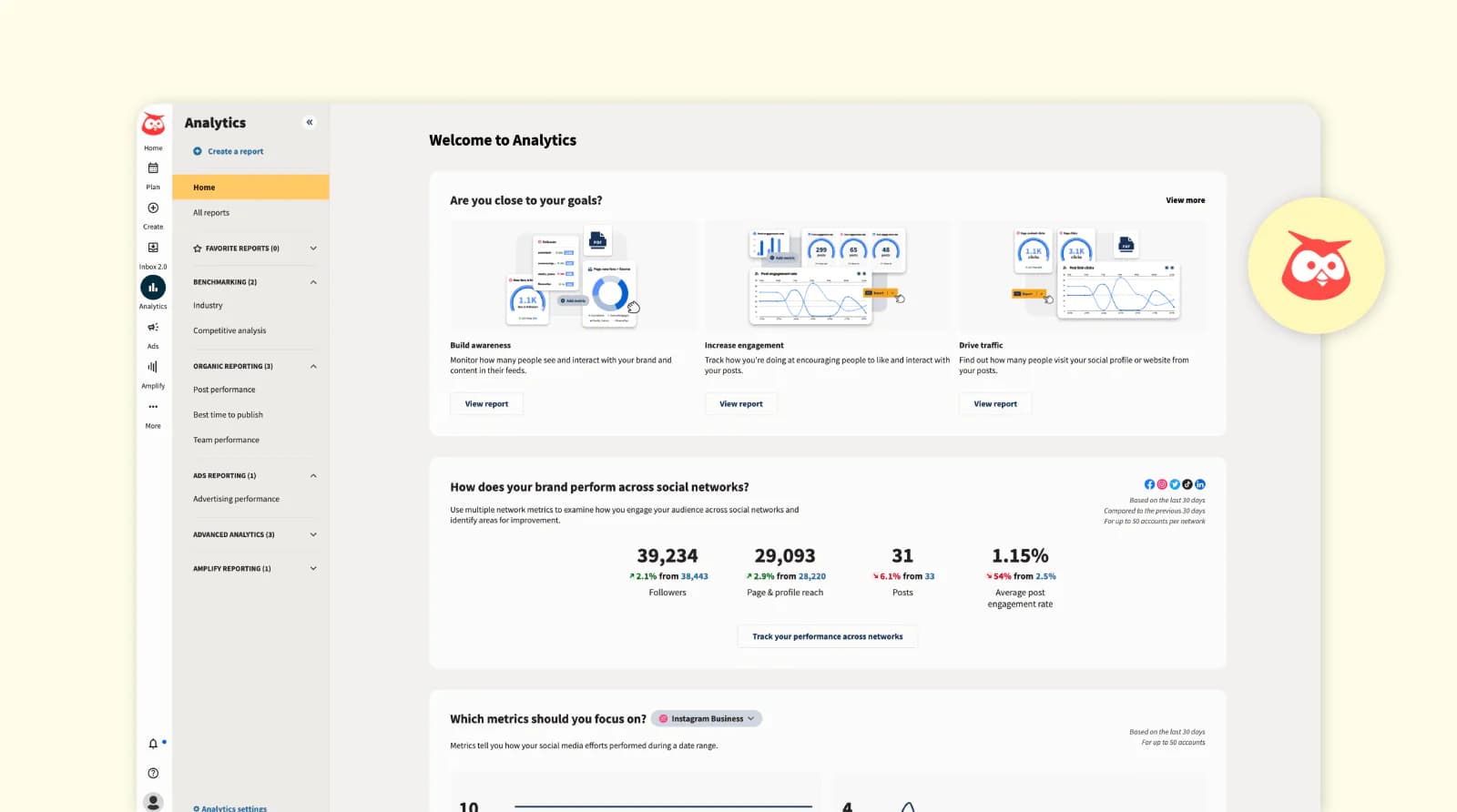The width and height of the screenshot is (1457, 812).
Task: Open the user profile avatar
Action: point(153,802)
